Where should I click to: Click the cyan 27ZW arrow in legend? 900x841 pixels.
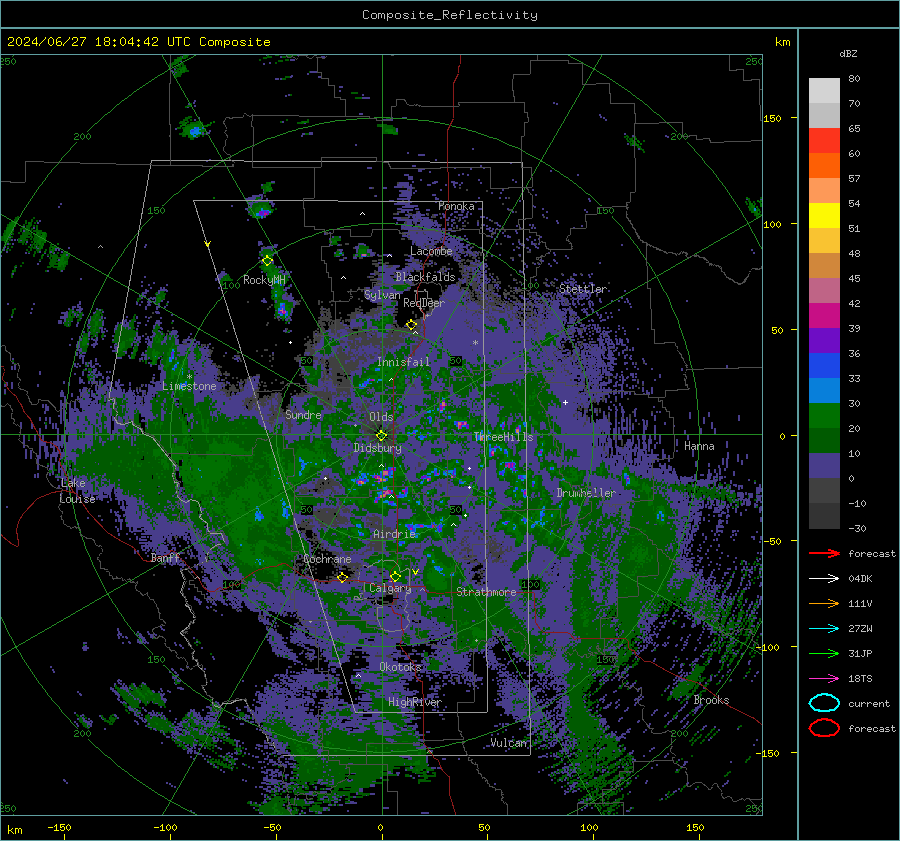[824, 629]
